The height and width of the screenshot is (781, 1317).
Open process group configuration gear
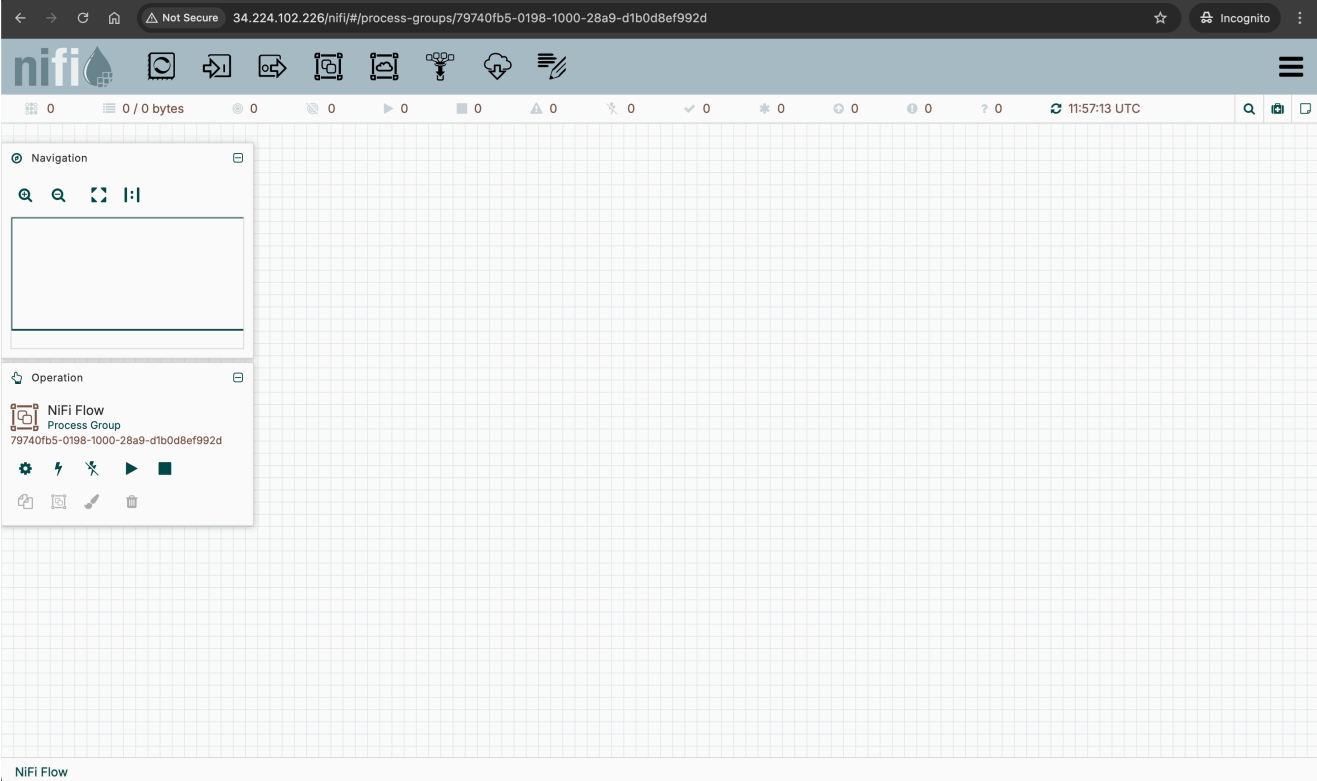[24, 468]
